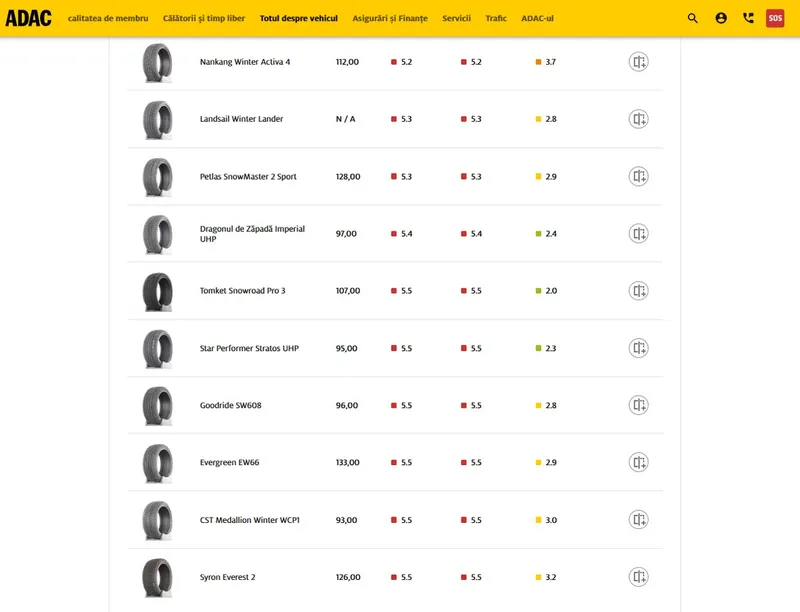800x612 pixels.
Task: Open the Trafic menu item
Action: click(x=496, y=19)
